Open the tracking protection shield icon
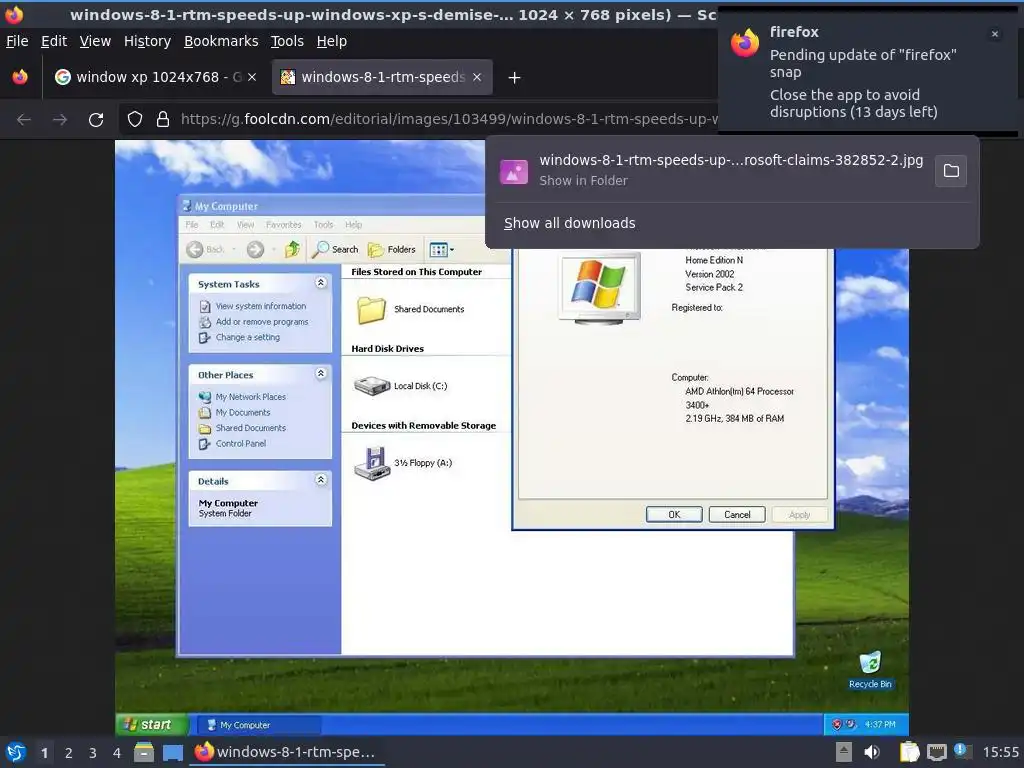This screenshot has width=1024, height=768. (135, 120)
